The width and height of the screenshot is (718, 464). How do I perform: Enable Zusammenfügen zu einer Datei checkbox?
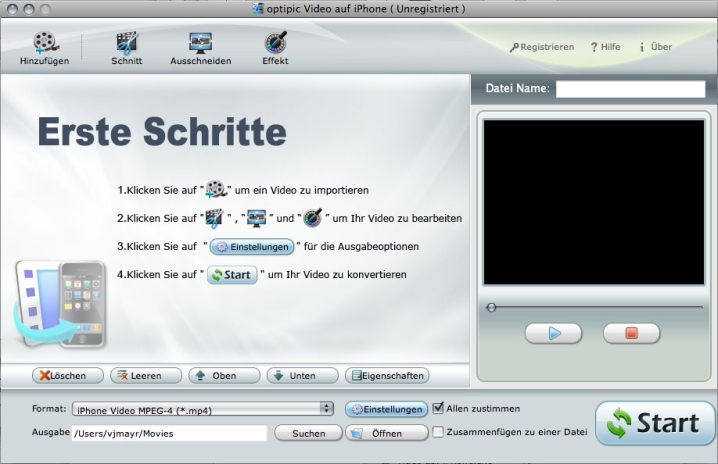438,432
